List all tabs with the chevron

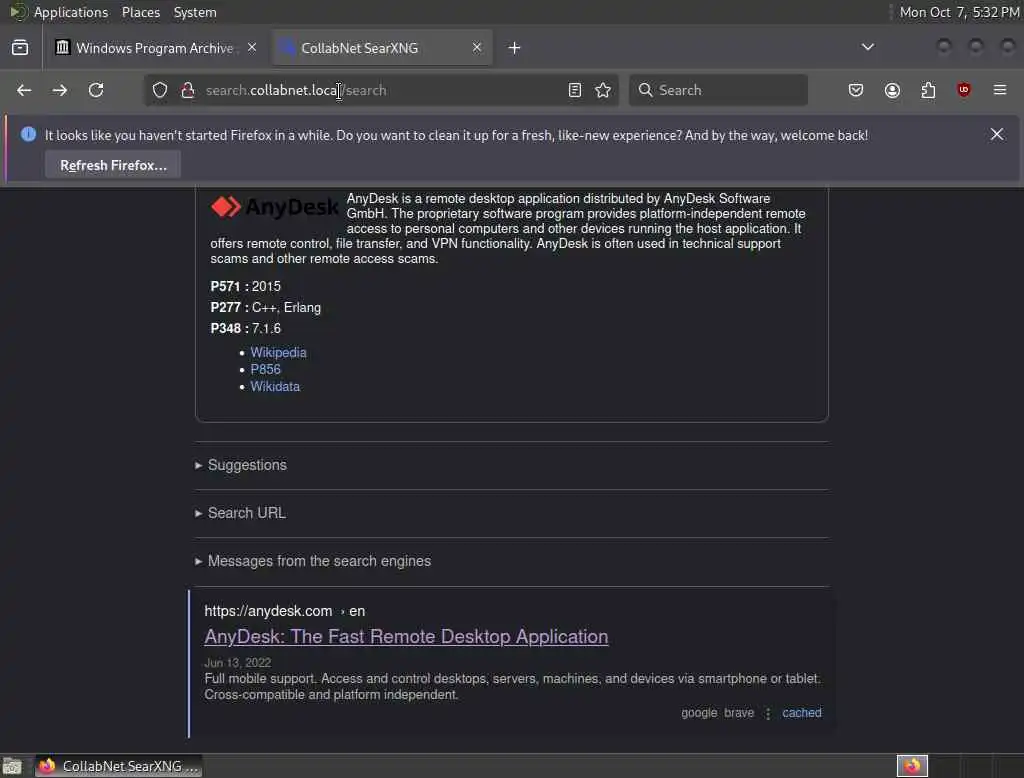click(x=868, y=47)
